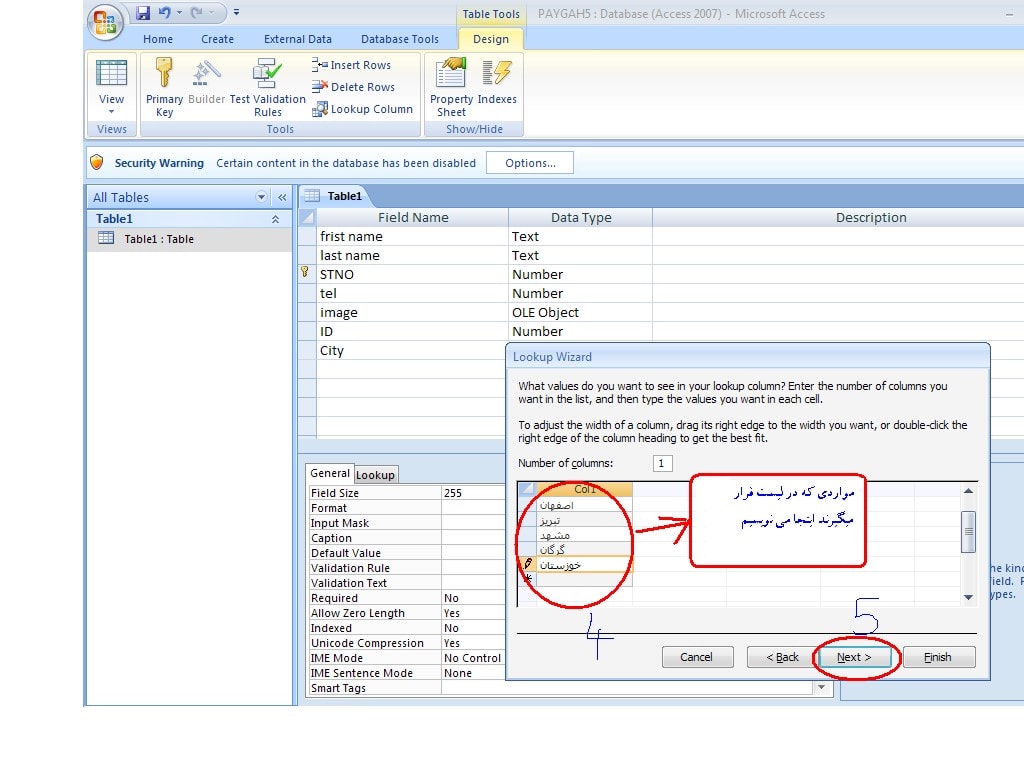The width and height of the screenshot is (1024, 768).
Task: Click the select-all corner of lookup grid
Action: (527, 489)
